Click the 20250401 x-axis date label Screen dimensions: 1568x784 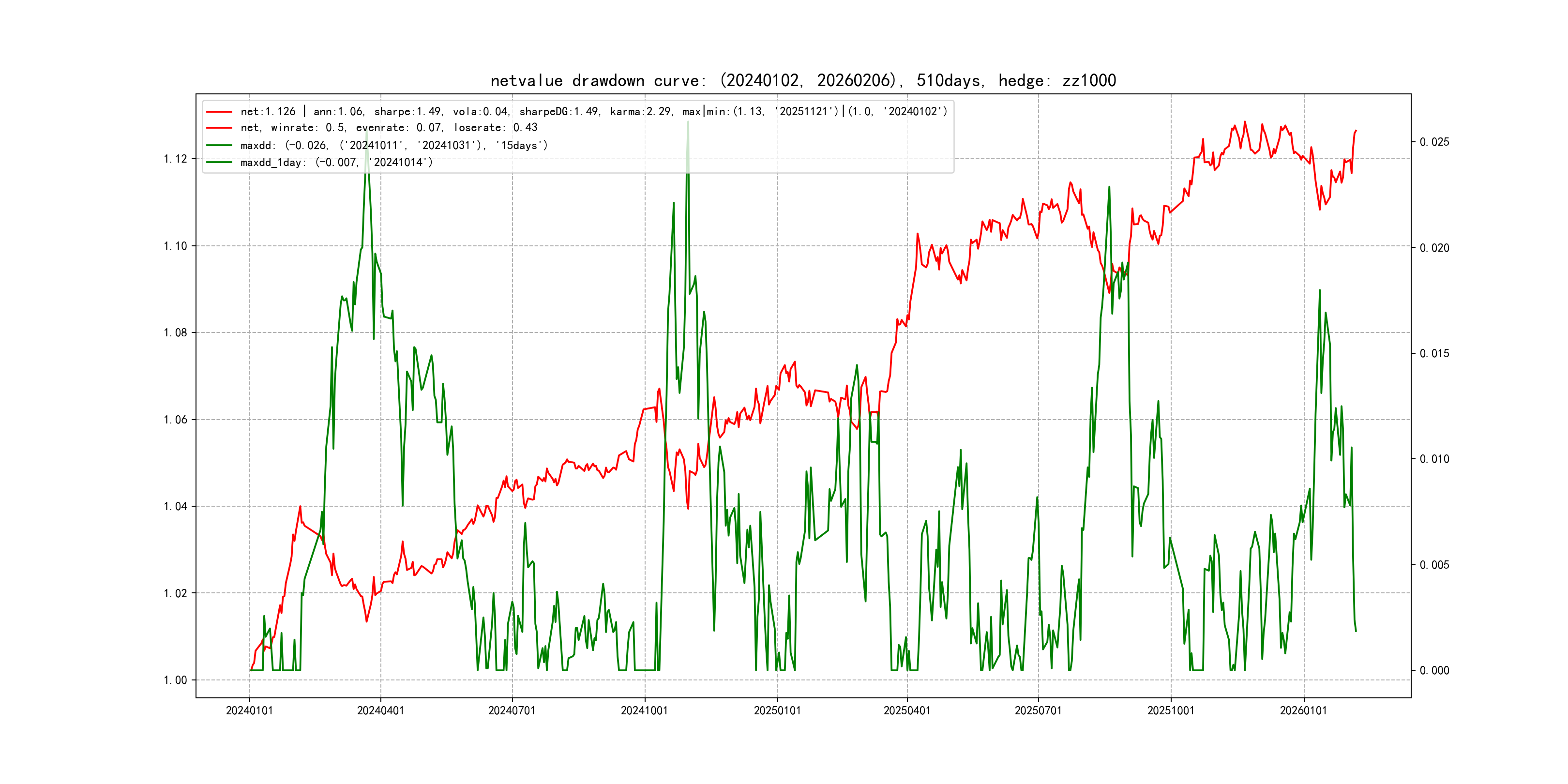tap(907, 711)
